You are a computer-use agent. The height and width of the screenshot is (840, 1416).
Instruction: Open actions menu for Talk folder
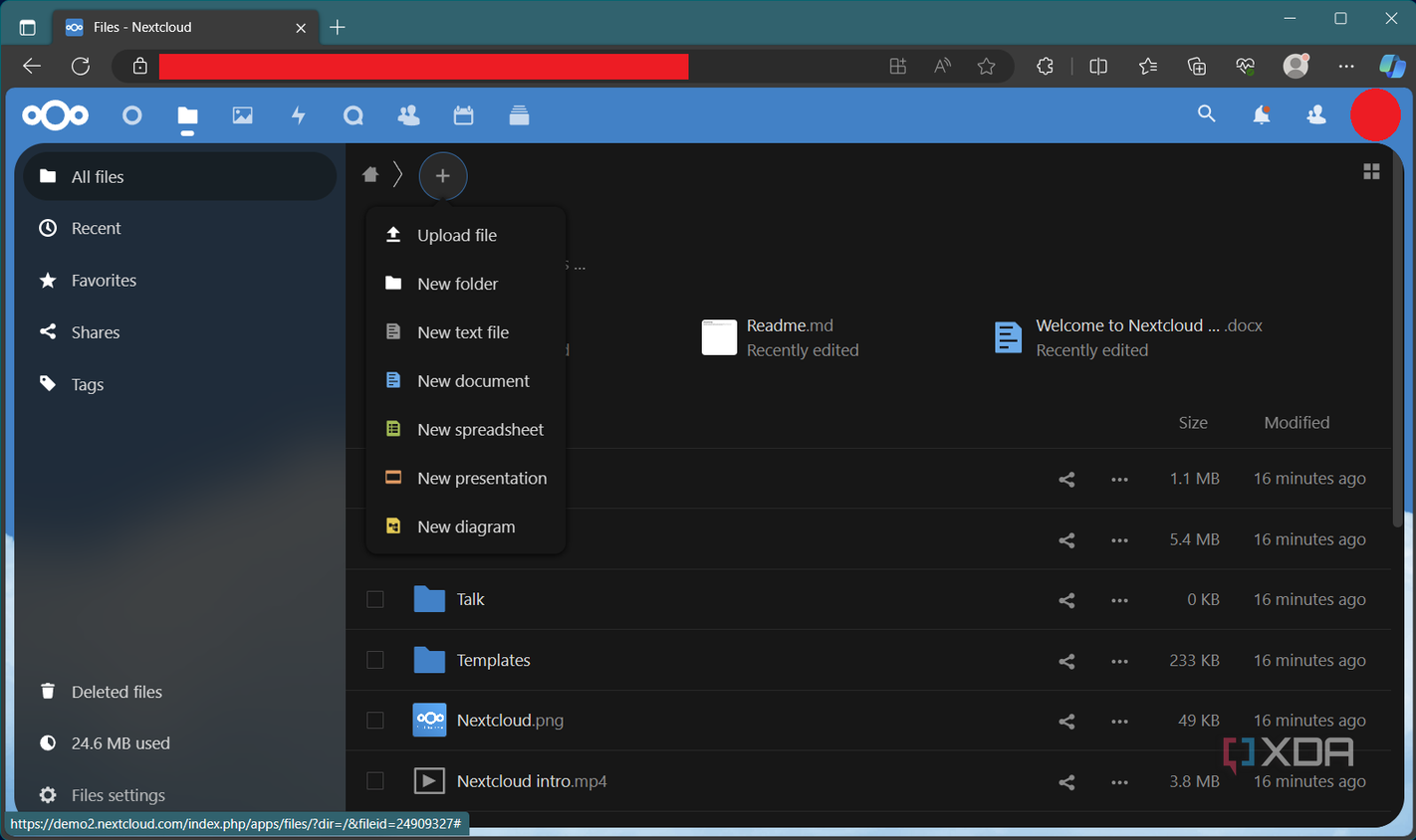point(1119,600)
